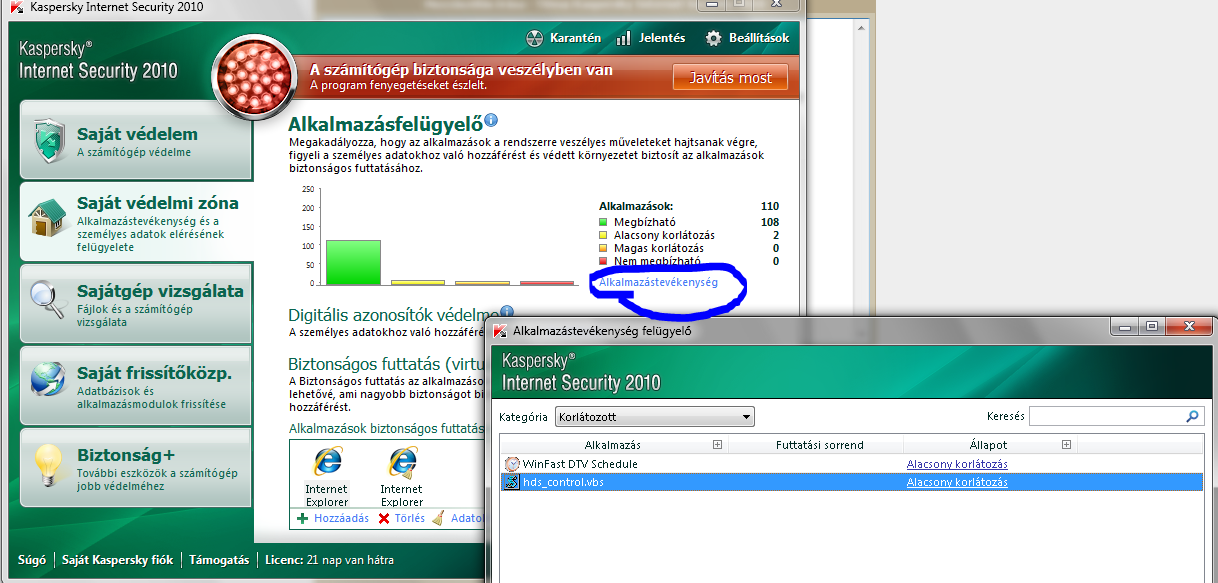Open Kategória dropdown set to Korlátozott

pyautogui.click(x=654, y=416)
